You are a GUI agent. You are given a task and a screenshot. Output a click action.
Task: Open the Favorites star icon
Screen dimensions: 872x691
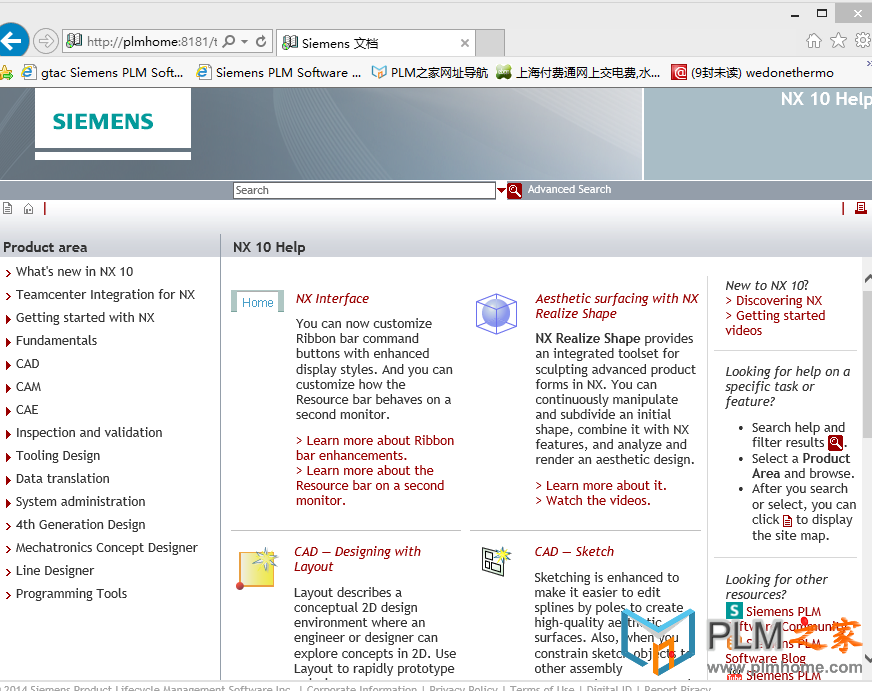tap(838, 41)
